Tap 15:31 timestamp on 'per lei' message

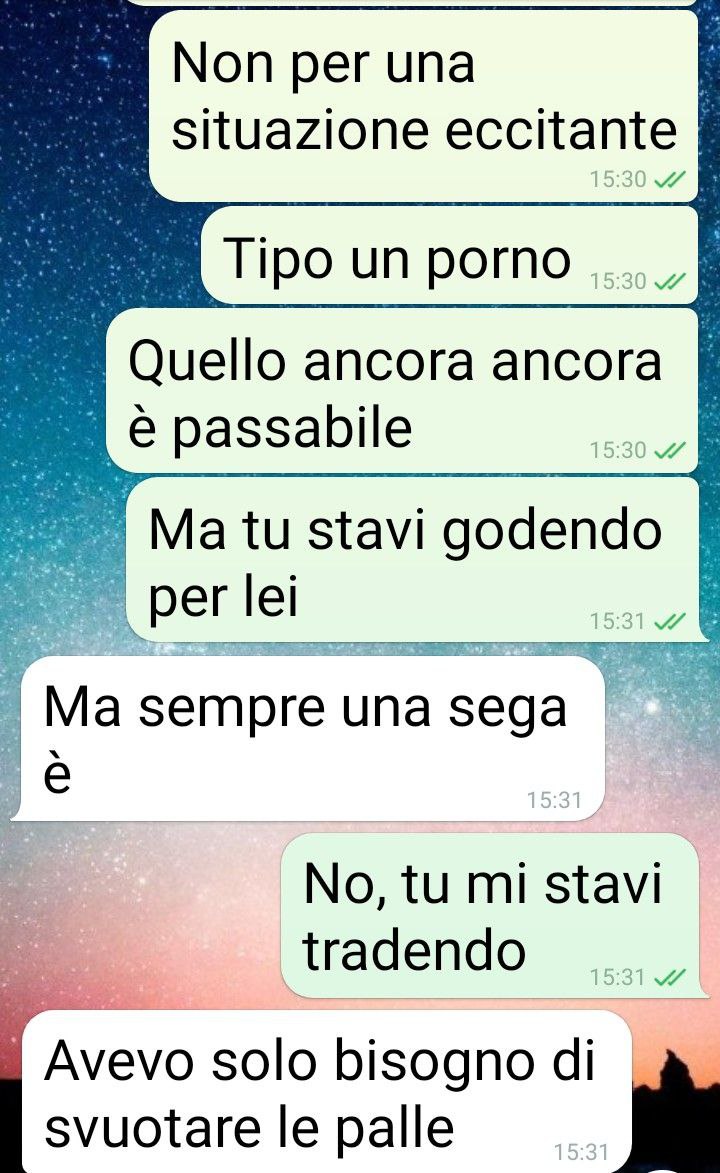(617, 621)
